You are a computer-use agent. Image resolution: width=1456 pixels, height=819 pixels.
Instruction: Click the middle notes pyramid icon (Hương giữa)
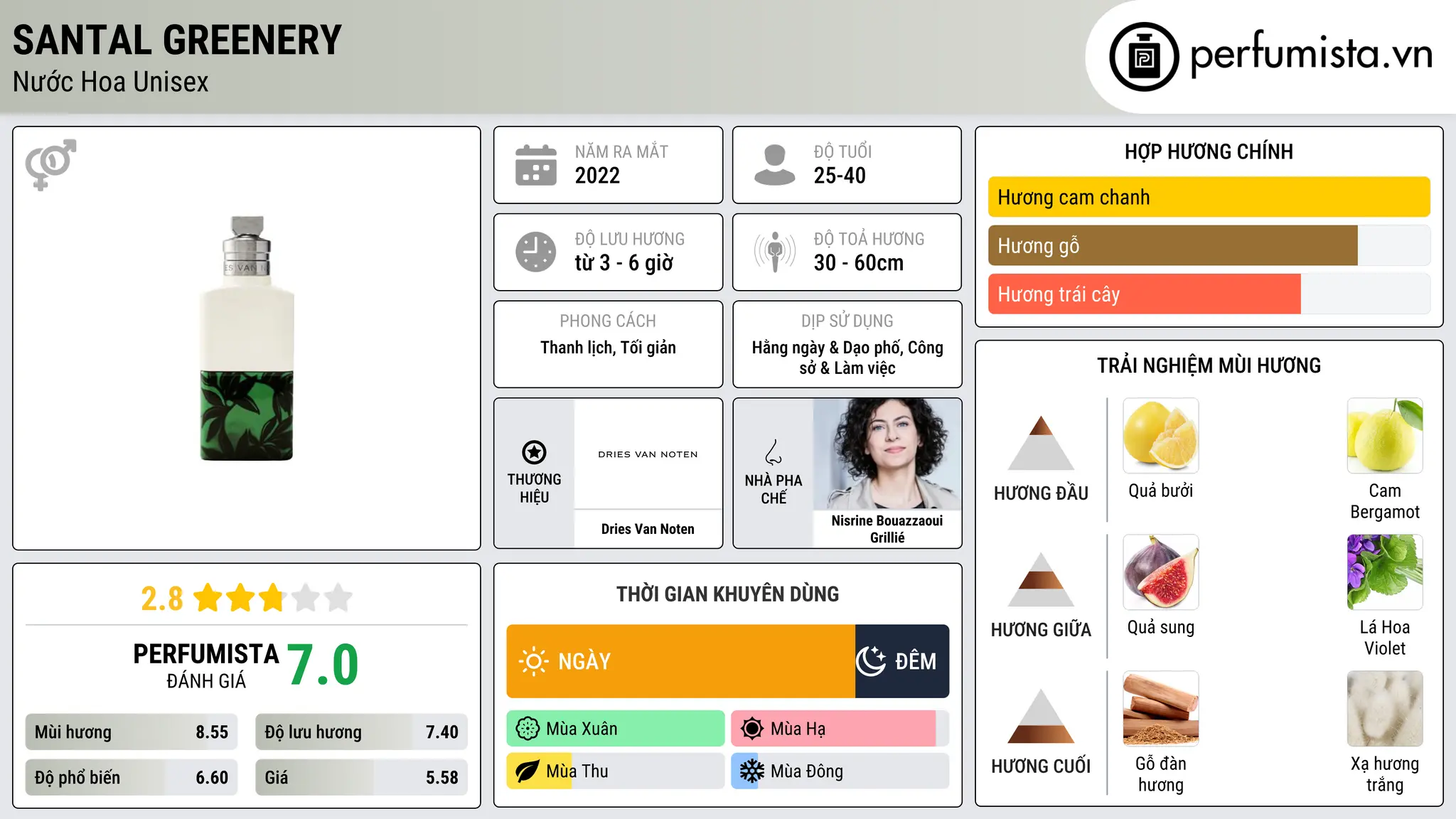click(1042, 579)
